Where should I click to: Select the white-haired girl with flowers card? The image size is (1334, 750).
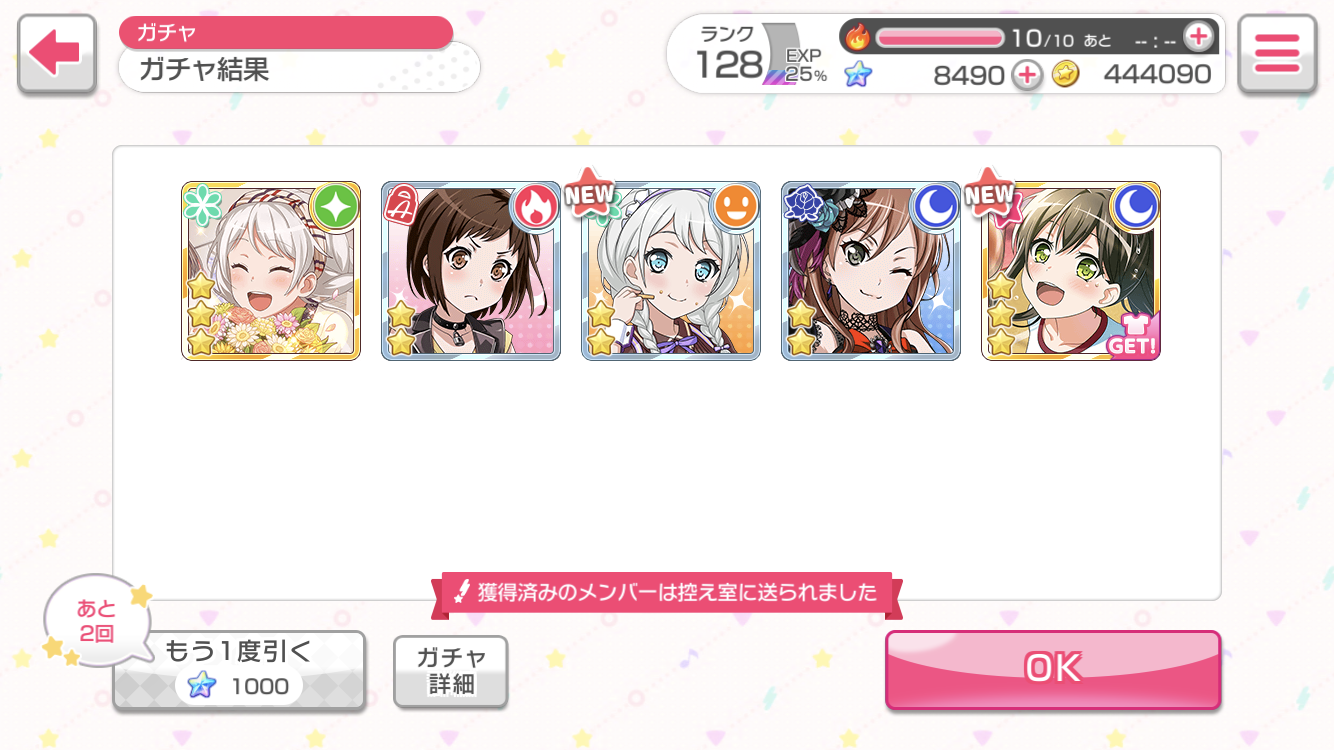tap(271, 271)
